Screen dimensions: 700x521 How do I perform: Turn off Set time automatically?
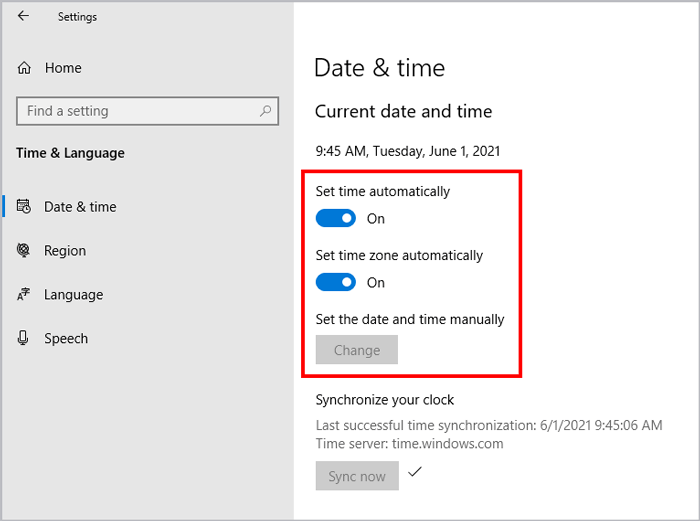pyautogui.click(x=336, y=218)
